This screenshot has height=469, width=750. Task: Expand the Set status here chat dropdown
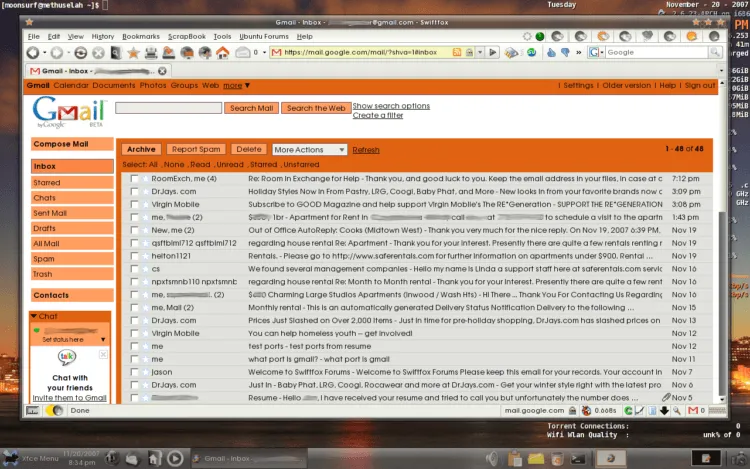103,339
